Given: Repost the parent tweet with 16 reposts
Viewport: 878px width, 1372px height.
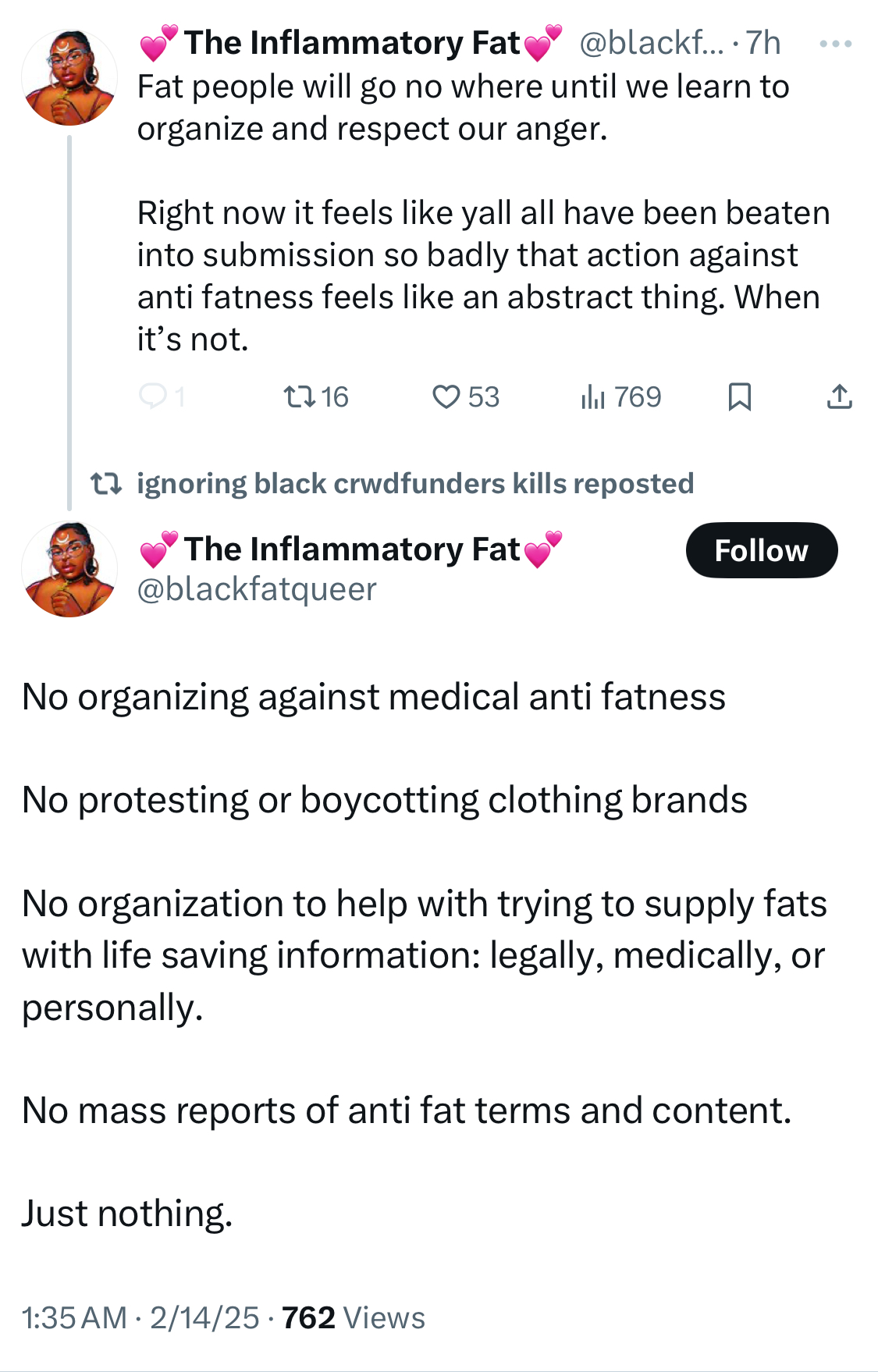Looking at the screenshot, I should point(300,397).
